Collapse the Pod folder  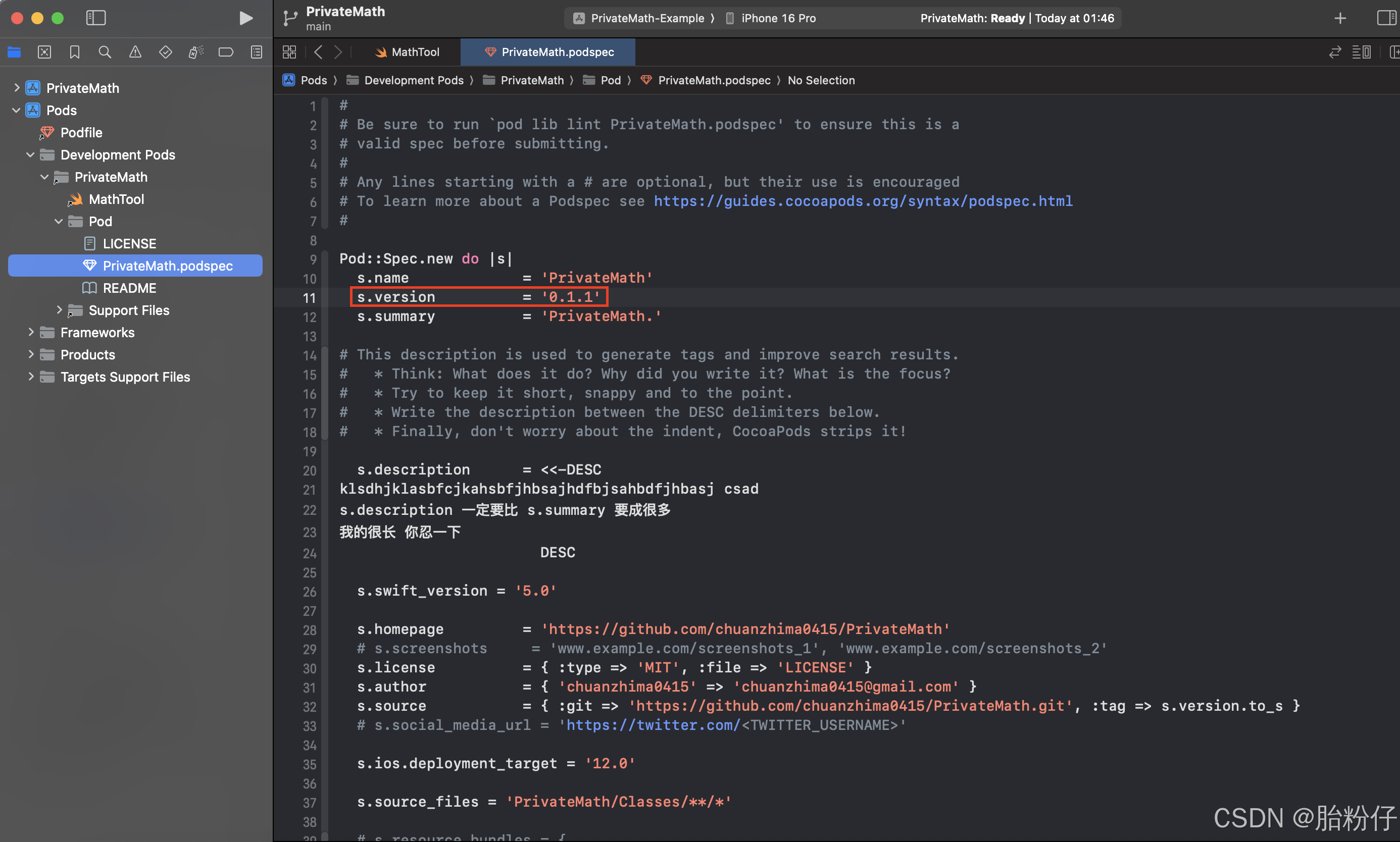(59, 221)
